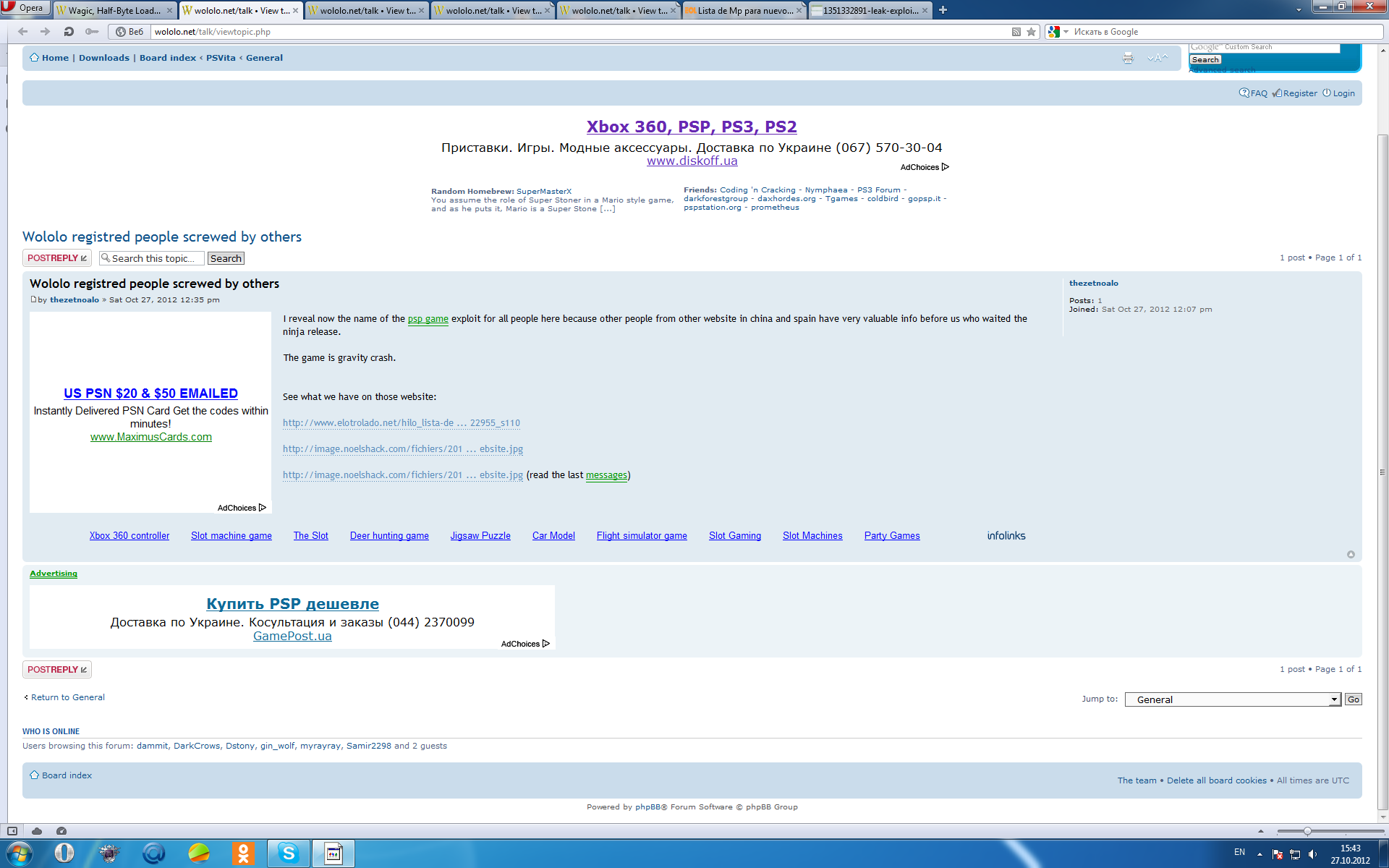Open the Jump to General dropdown
This screenshot has height=868, width=1389.
[1233, 699]
